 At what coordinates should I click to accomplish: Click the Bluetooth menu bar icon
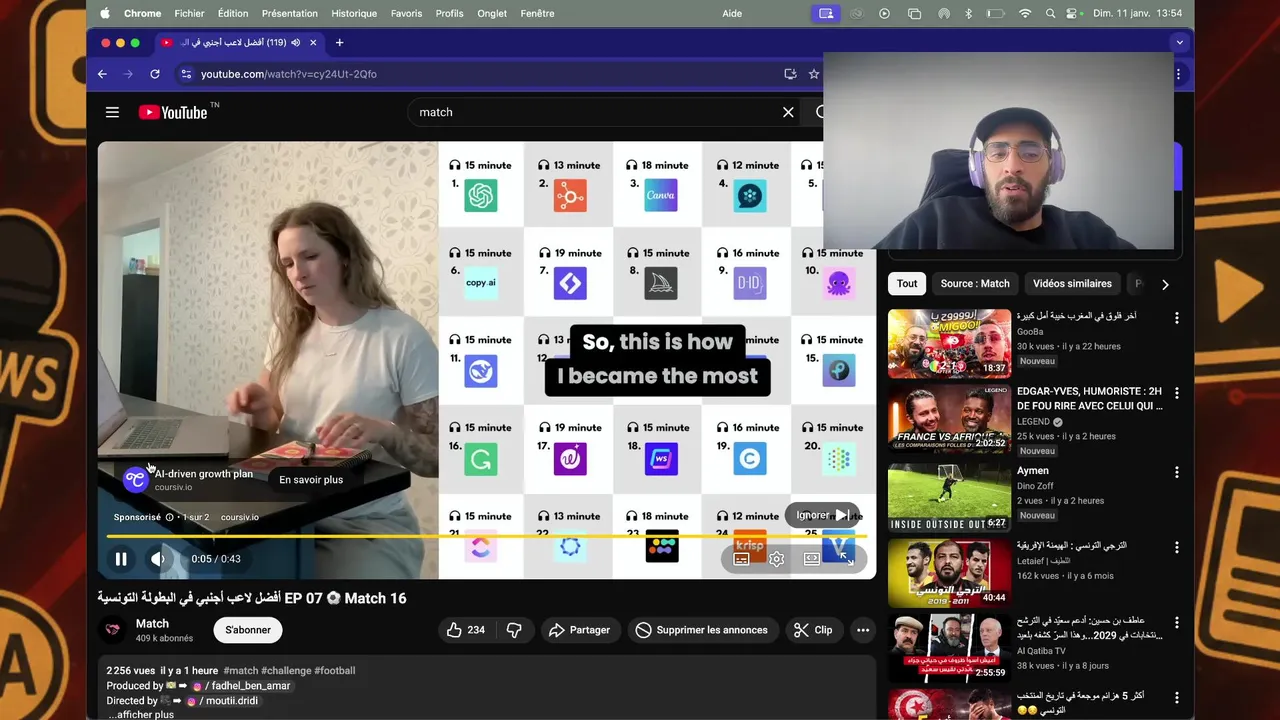click(x=968, y=14)
